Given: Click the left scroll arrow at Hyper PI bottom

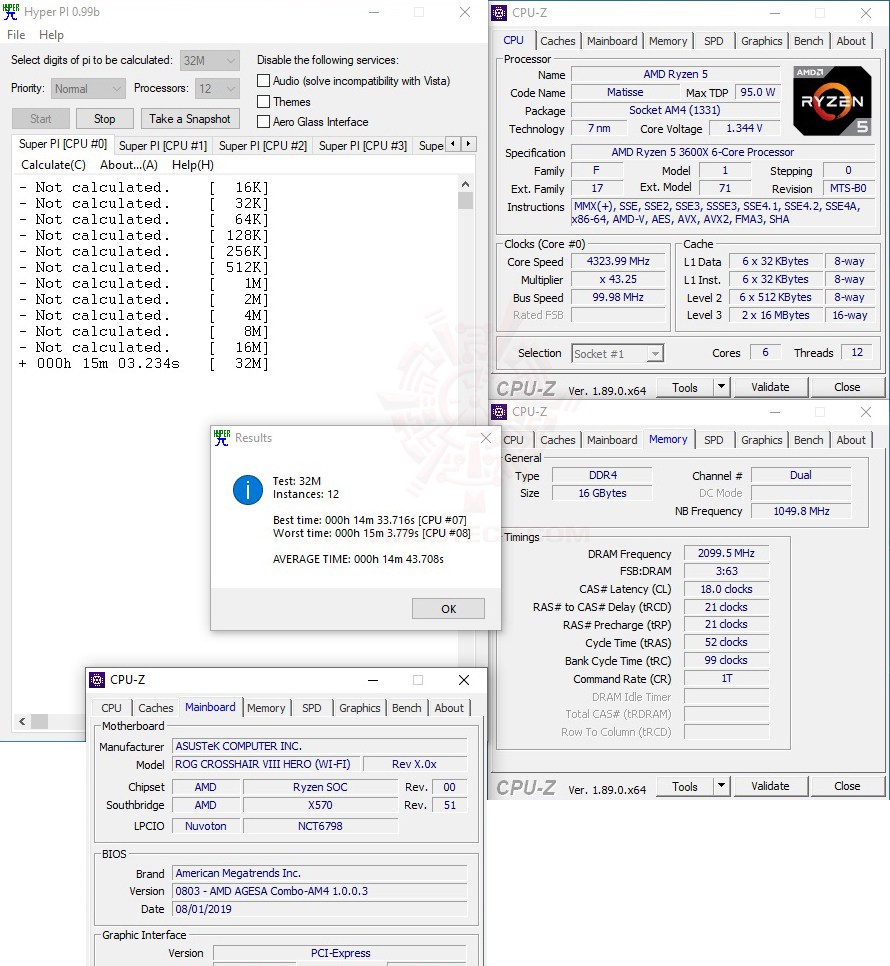Looking at the screenshot, I should (x=20, y=721).
